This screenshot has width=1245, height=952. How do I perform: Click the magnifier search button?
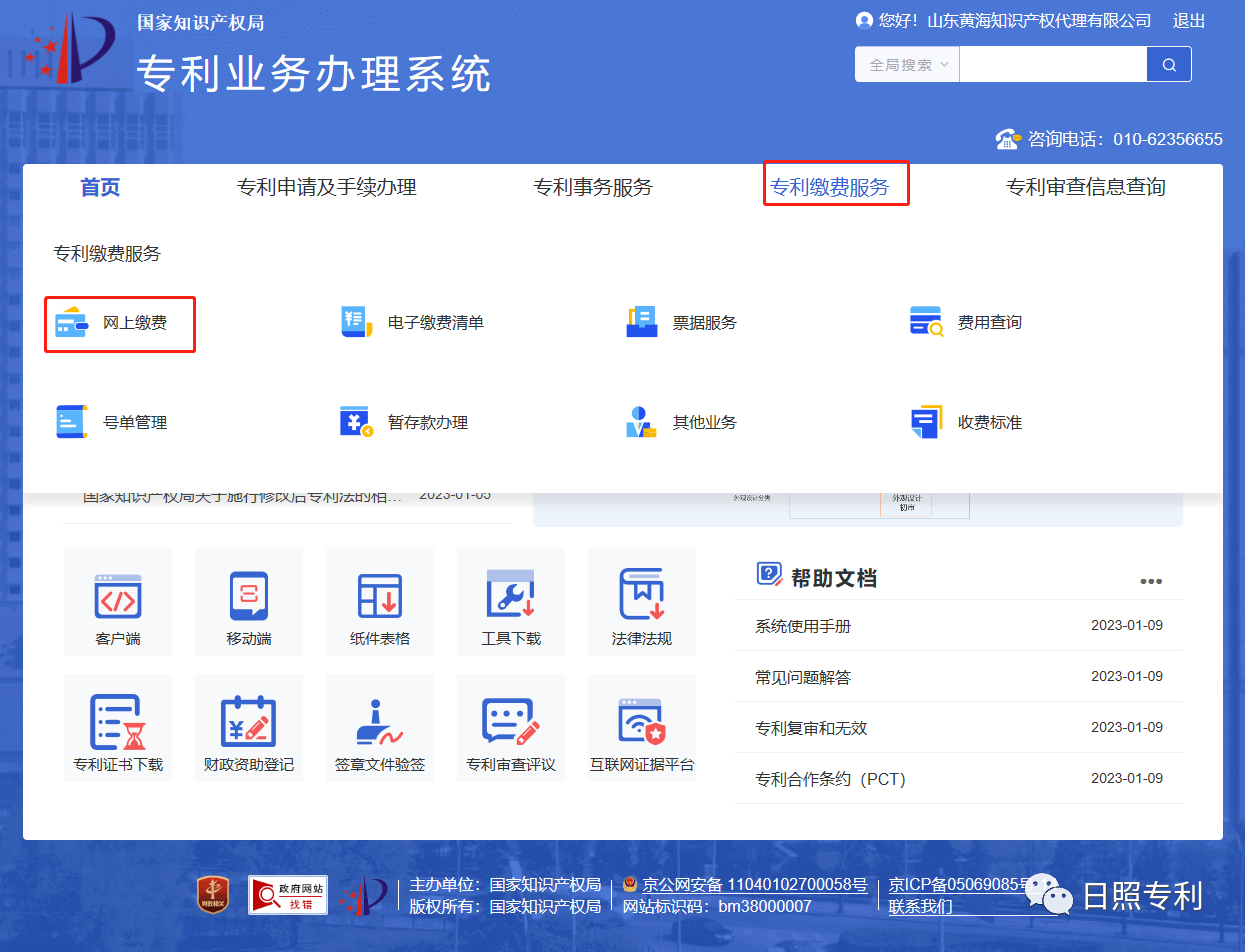tap(1169, 64)
